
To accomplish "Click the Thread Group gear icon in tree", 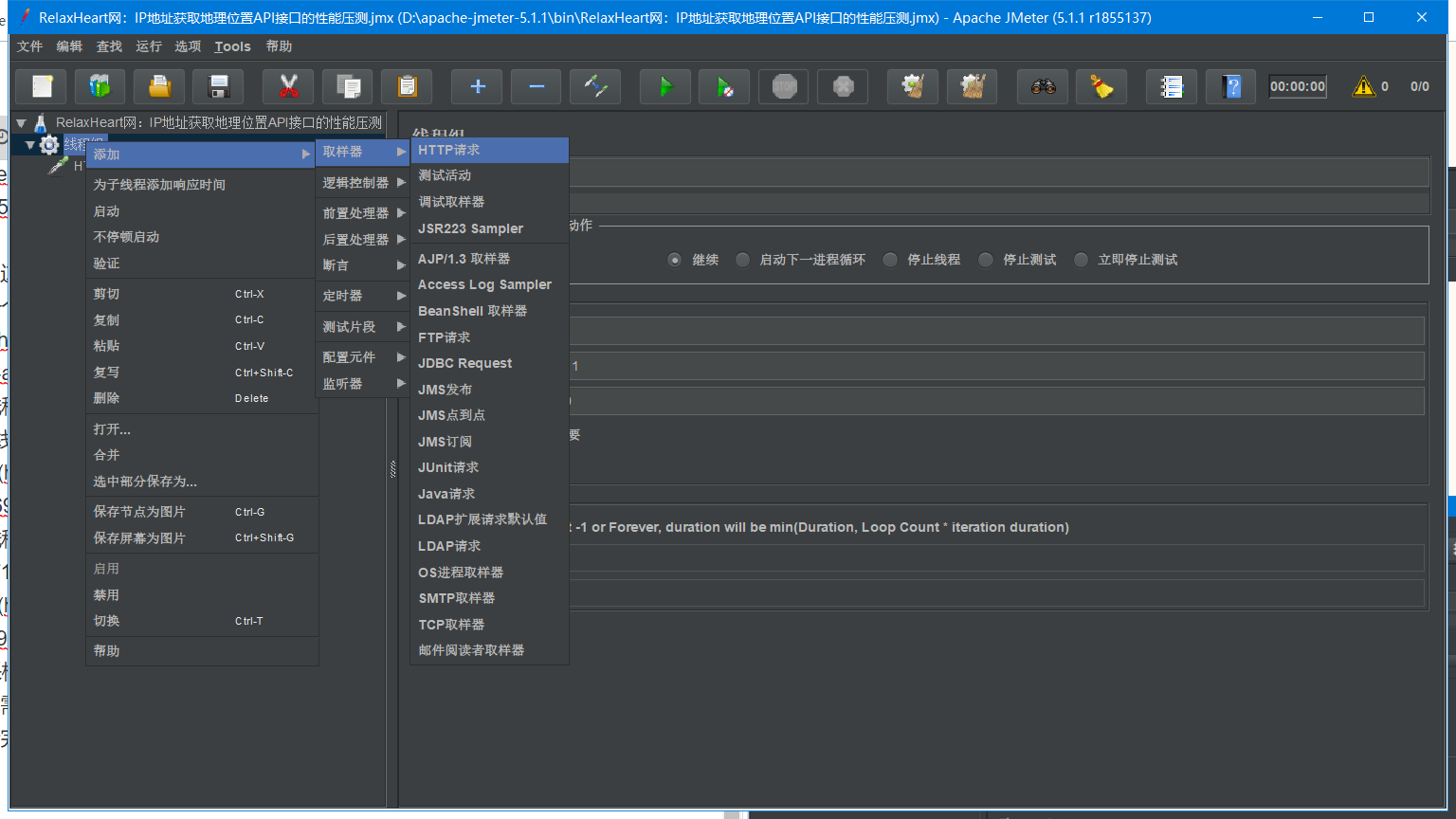I will (49, 144).
